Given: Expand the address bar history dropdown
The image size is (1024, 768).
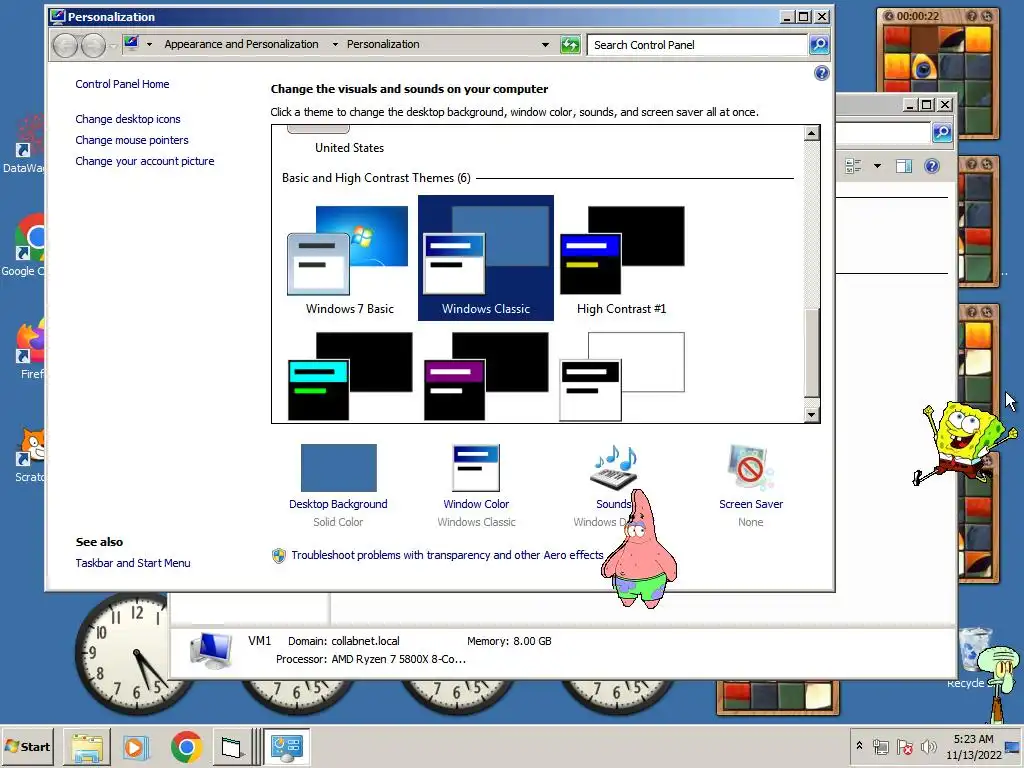Looking at the screenshot, I should click(545, 44).
